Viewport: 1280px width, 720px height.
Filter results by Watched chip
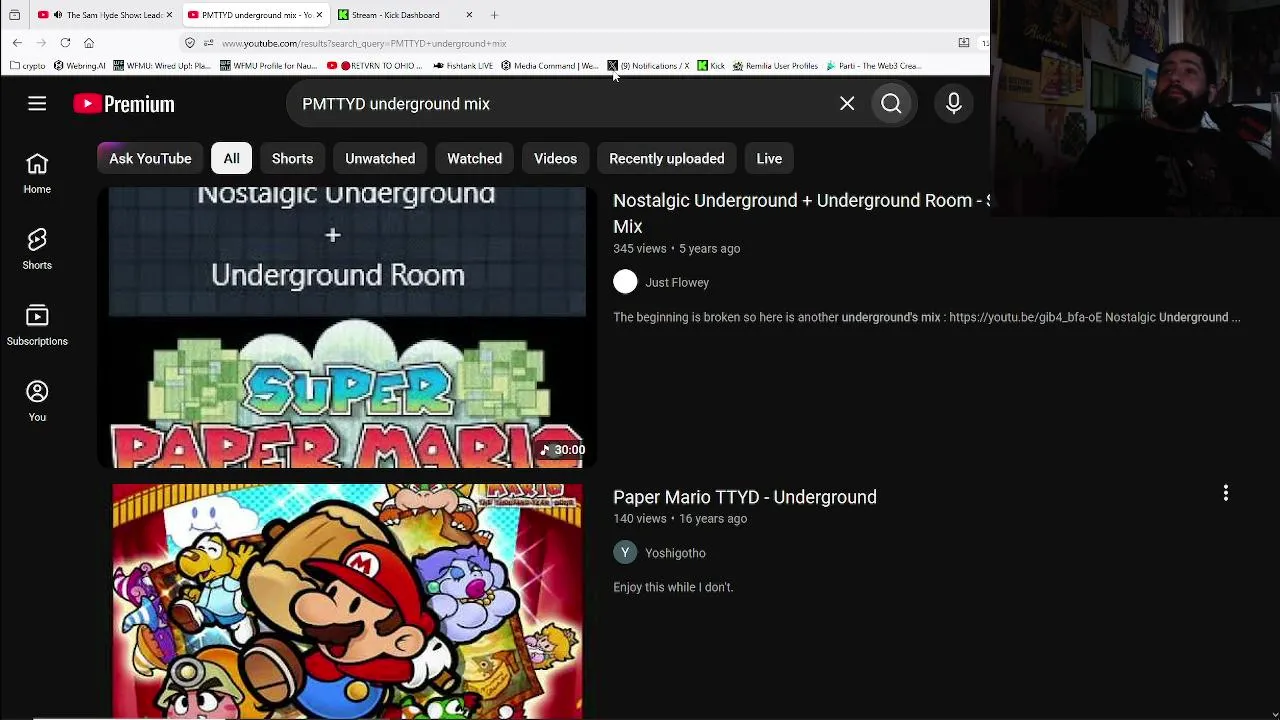(474, 158)
